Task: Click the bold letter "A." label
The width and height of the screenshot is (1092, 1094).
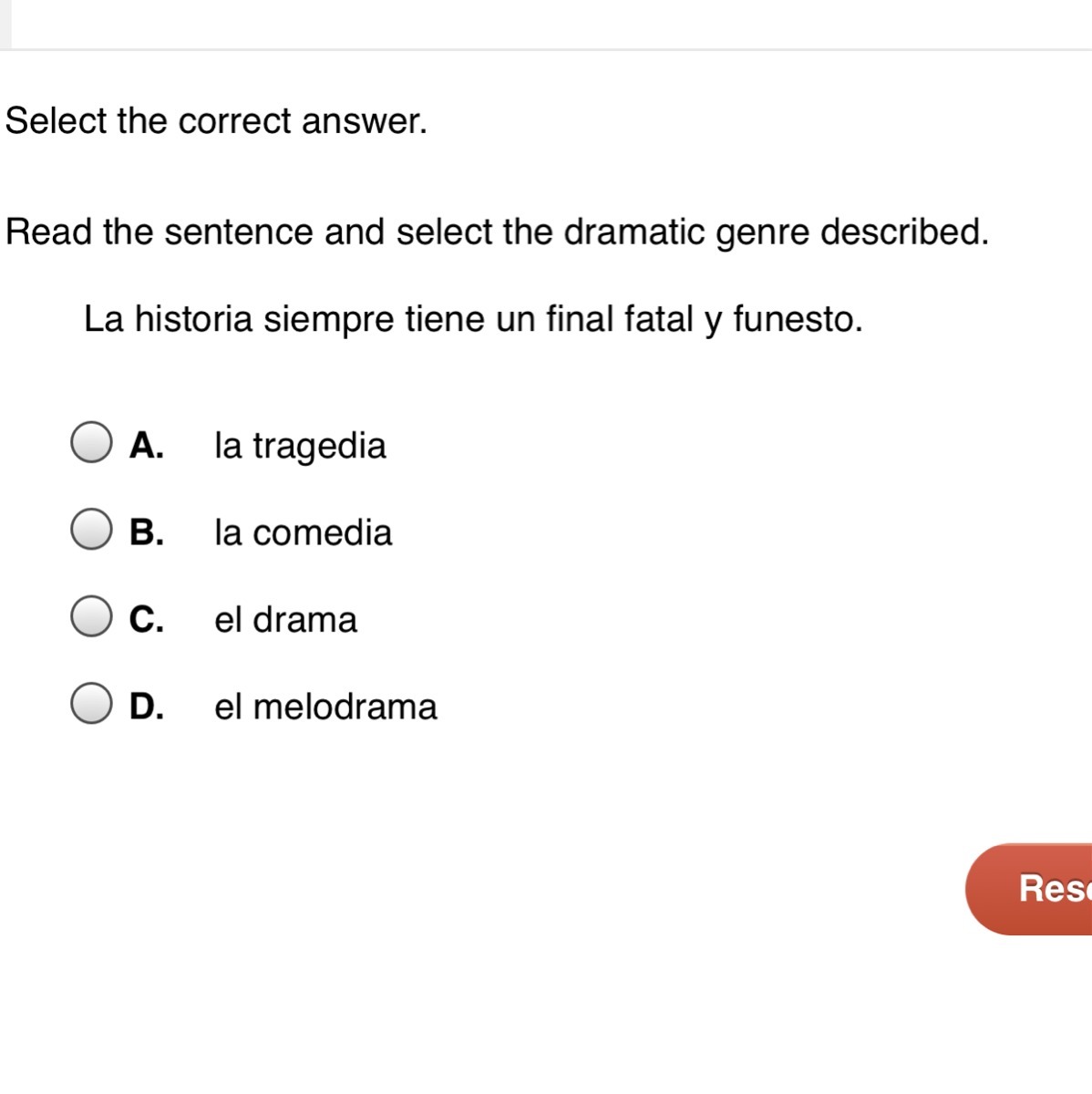Action: pyautogui.click(x=147, y=445)
